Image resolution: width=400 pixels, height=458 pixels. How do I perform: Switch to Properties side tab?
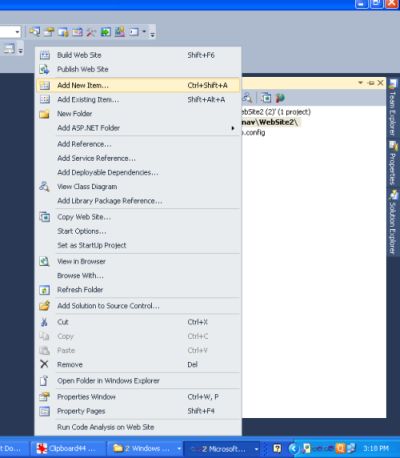tap(393, 163)
